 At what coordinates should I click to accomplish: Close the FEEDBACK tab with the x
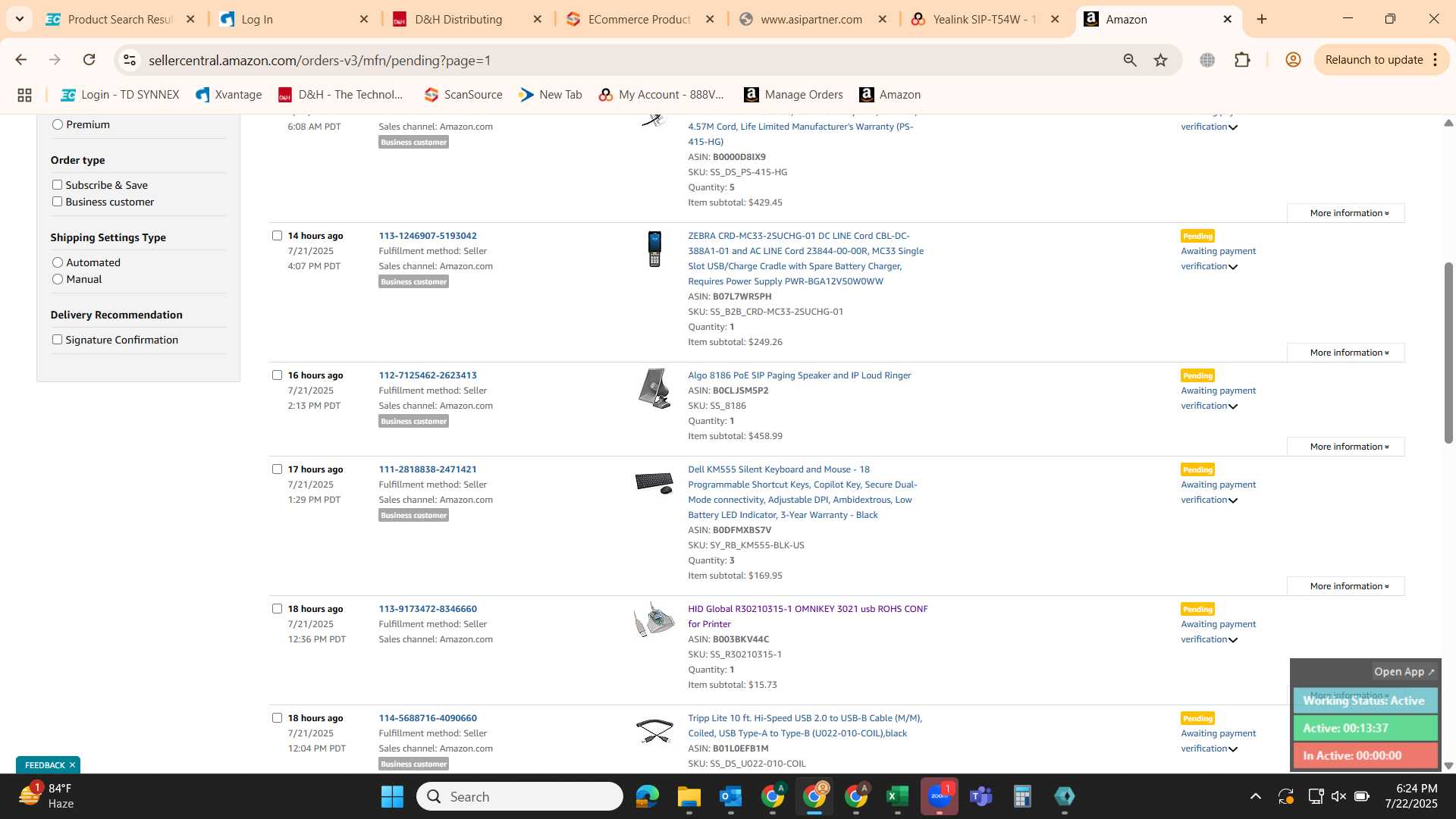[72, 765]
